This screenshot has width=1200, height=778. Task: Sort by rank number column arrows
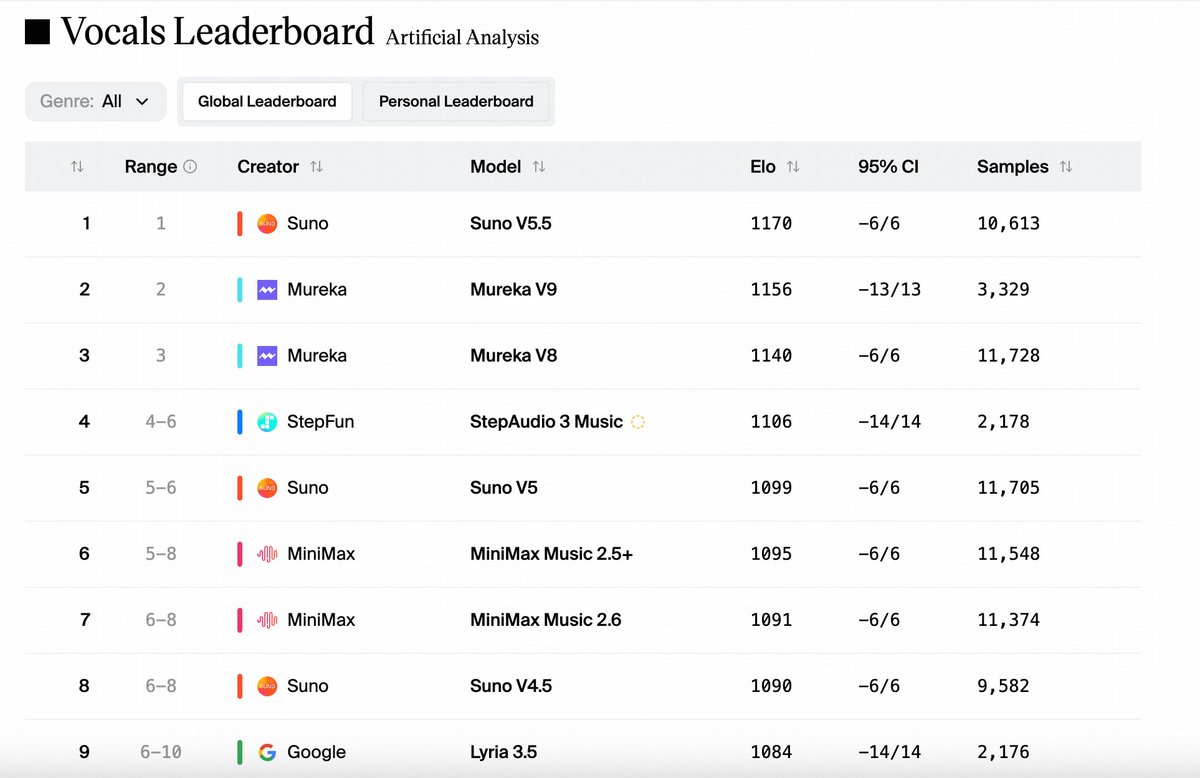[77, 167]
